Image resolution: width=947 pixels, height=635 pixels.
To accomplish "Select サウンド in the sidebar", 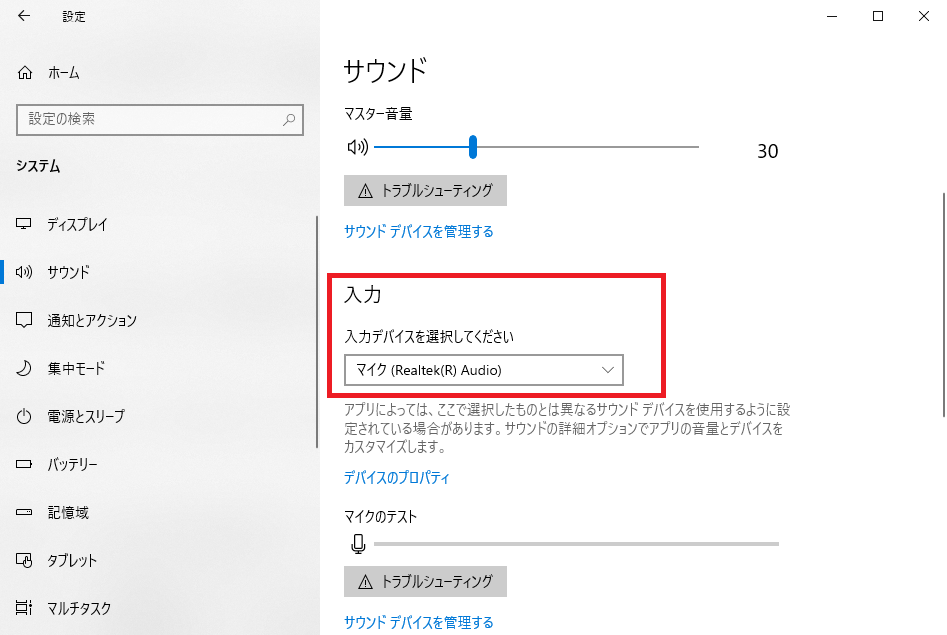I will click(x=68, y=272).
